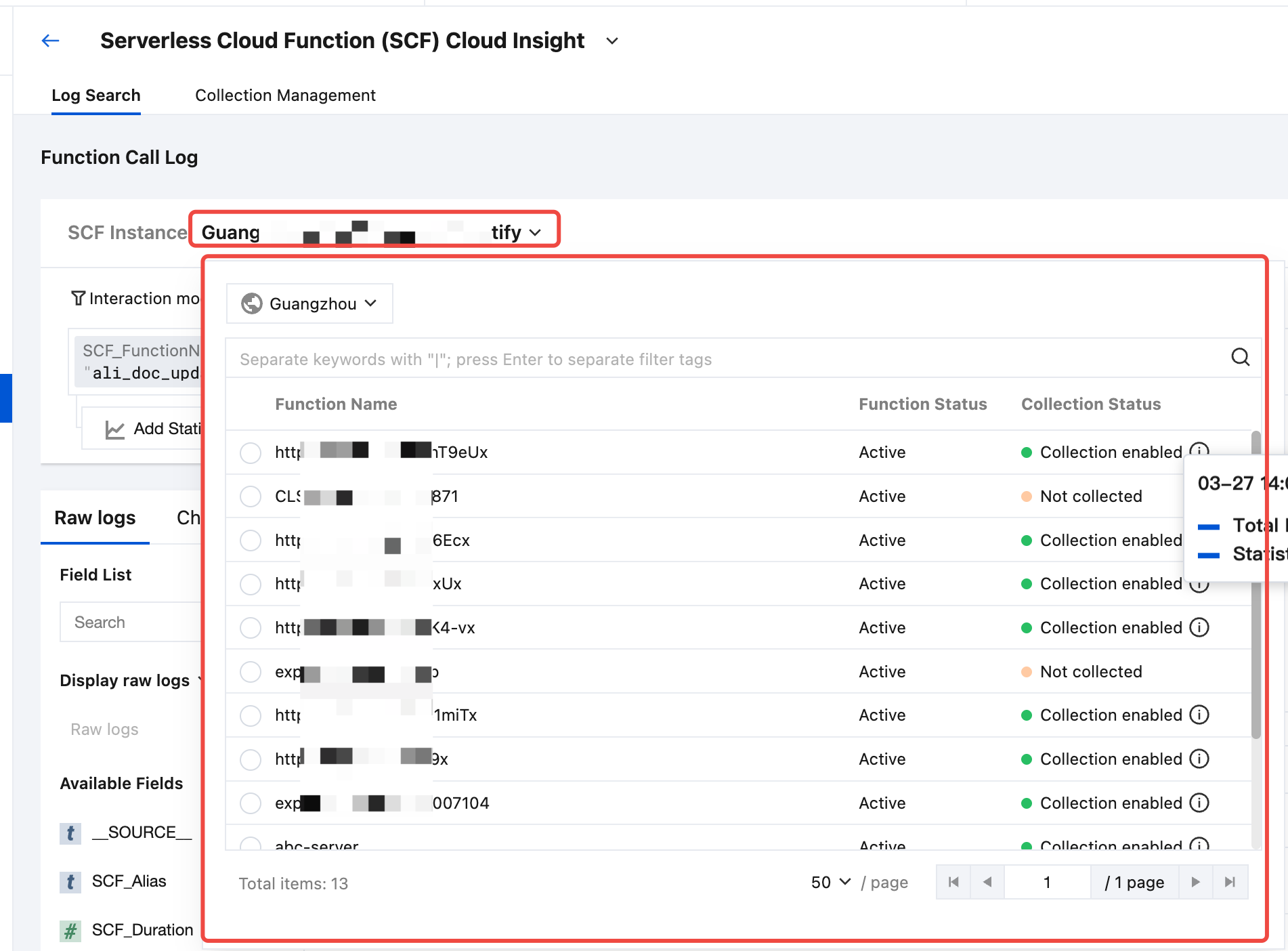The width and height of the screenshot is (1288, 951).
Task: Select the CLS function ending in 871
Action: coord(251,496)
